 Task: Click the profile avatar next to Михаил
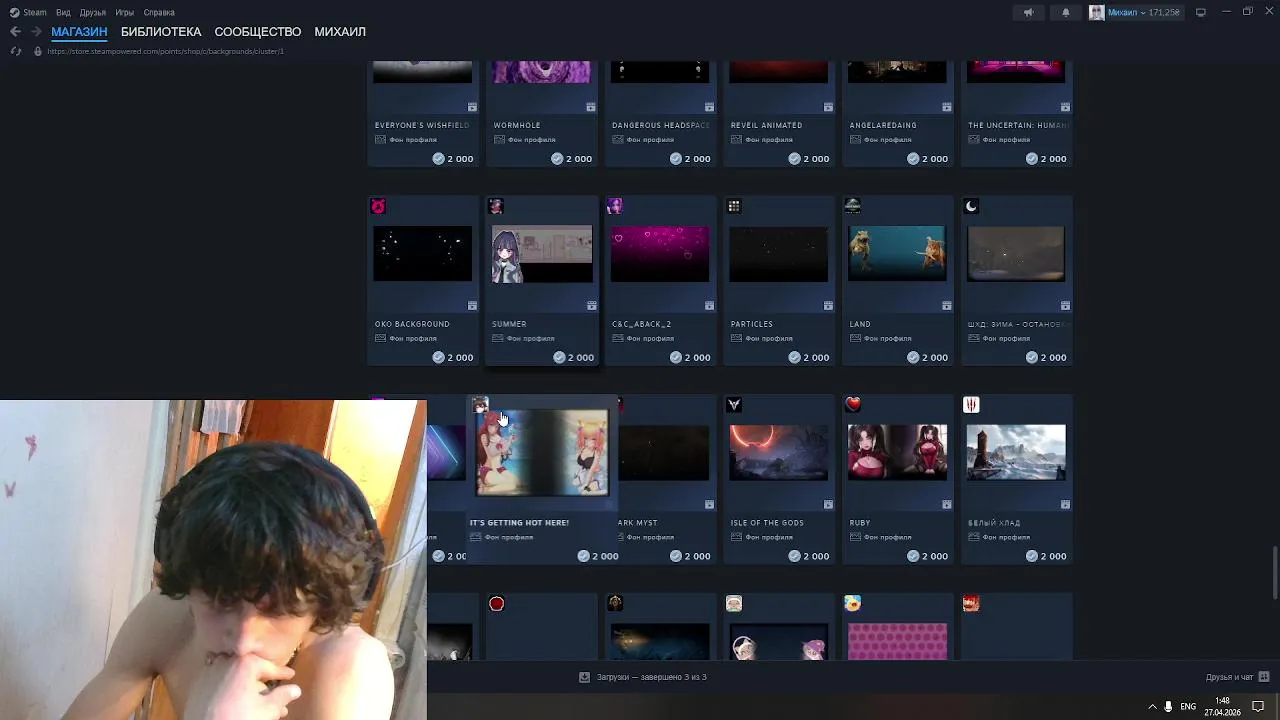(x=1097, y=12)
